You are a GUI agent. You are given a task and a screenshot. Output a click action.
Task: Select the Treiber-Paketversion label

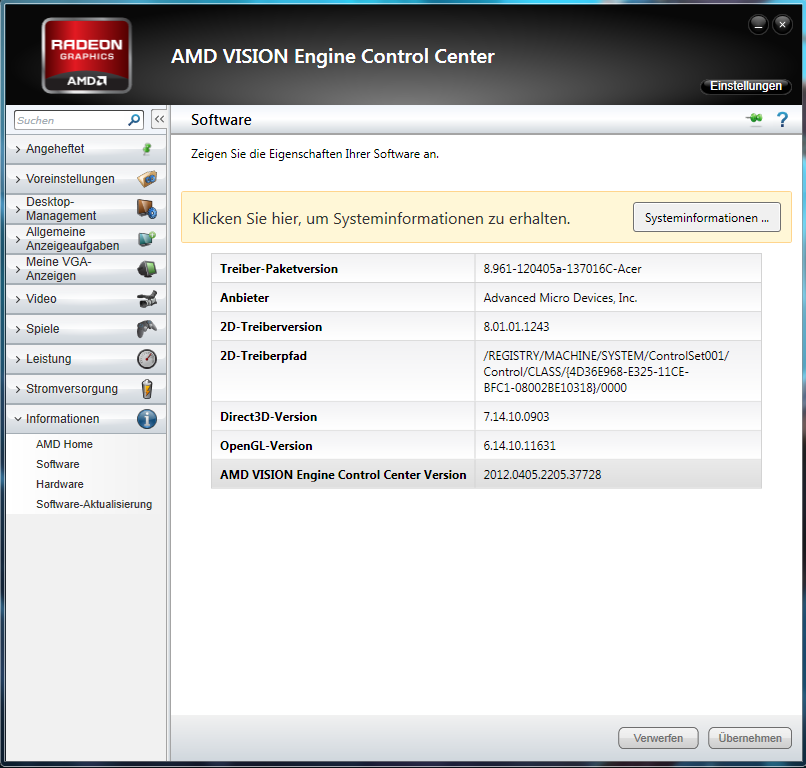pos(279,269)
